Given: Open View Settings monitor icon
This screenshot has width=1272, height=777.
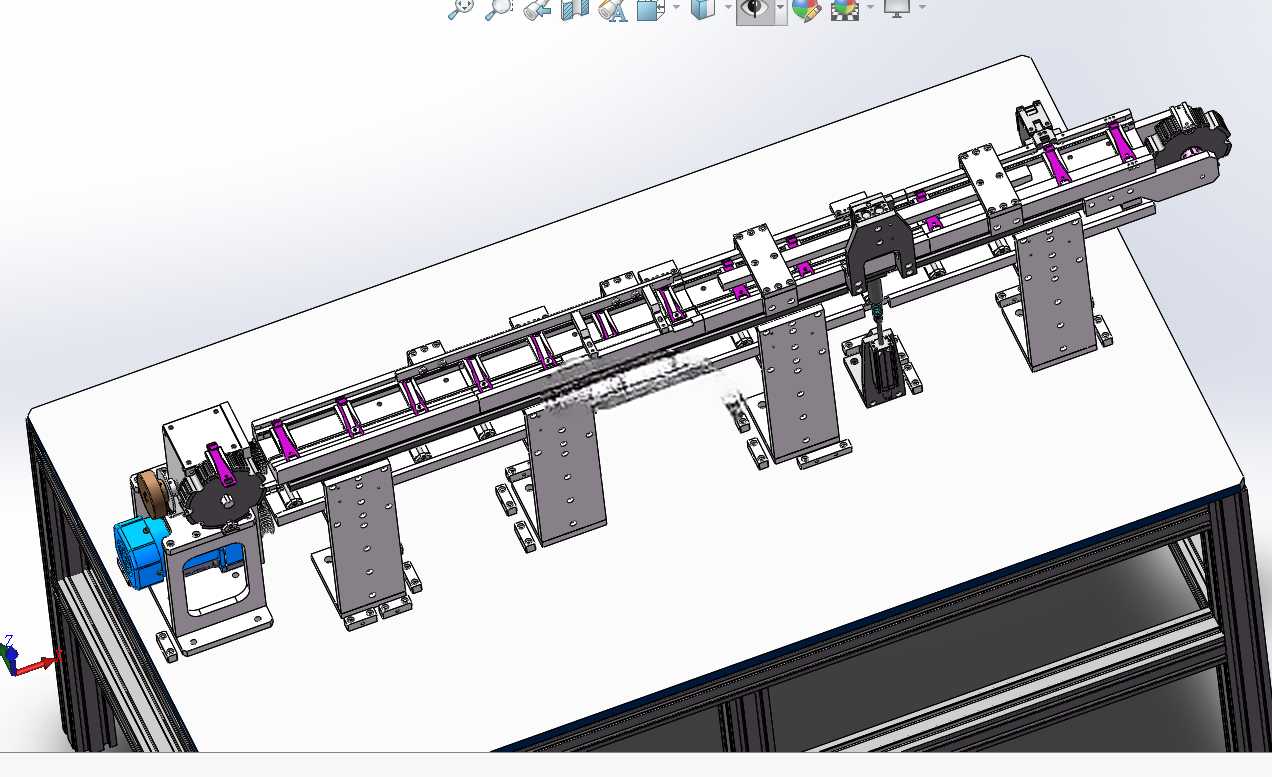Looking at the screenshot, I should click(897, 9).
